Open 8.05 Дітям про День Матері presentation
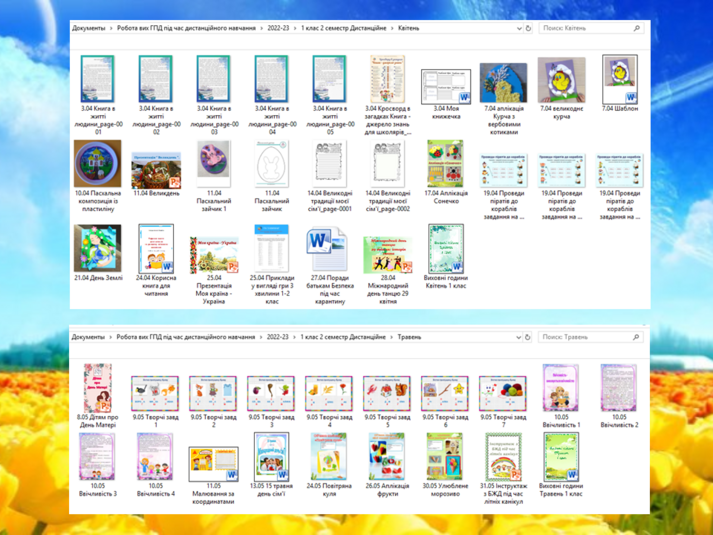The height and width of the screenshot is (535, 713). (97, 396)
